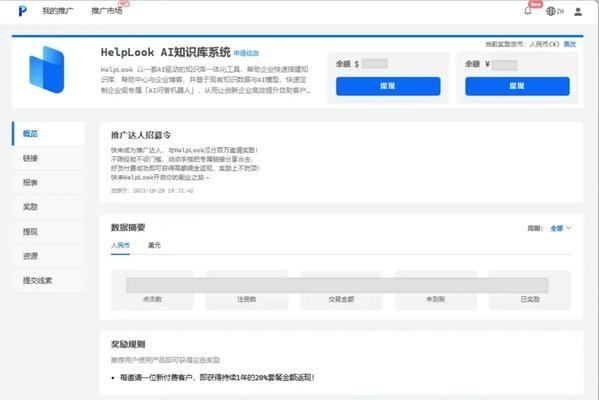Click the HelpLook blue product logo

[47, 70]
